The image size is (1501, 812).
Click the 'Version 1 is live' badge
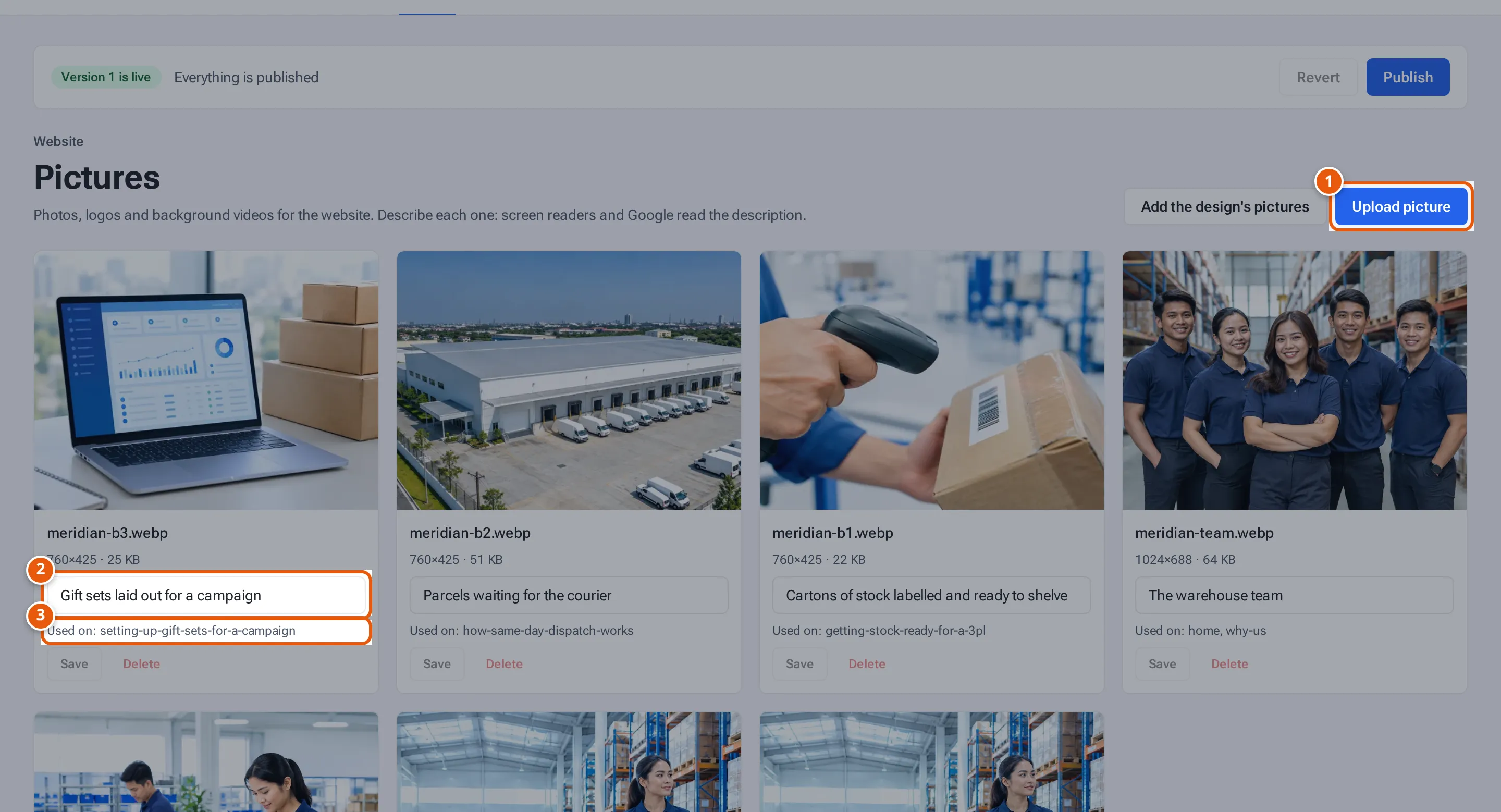click(x=105, y=77)
